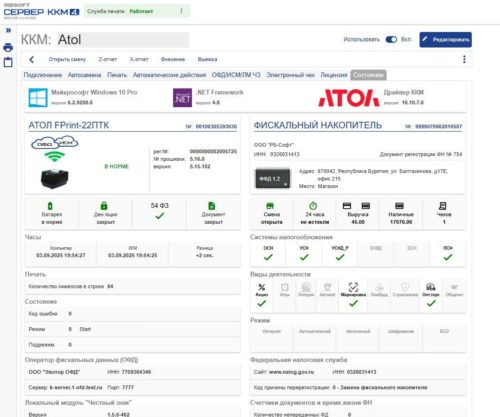Viewport: 500px width, 417px height.
Task: Click the k-server.1-ofd-test.ru server address
Action: pyautogui.click(x=76, y=387)
